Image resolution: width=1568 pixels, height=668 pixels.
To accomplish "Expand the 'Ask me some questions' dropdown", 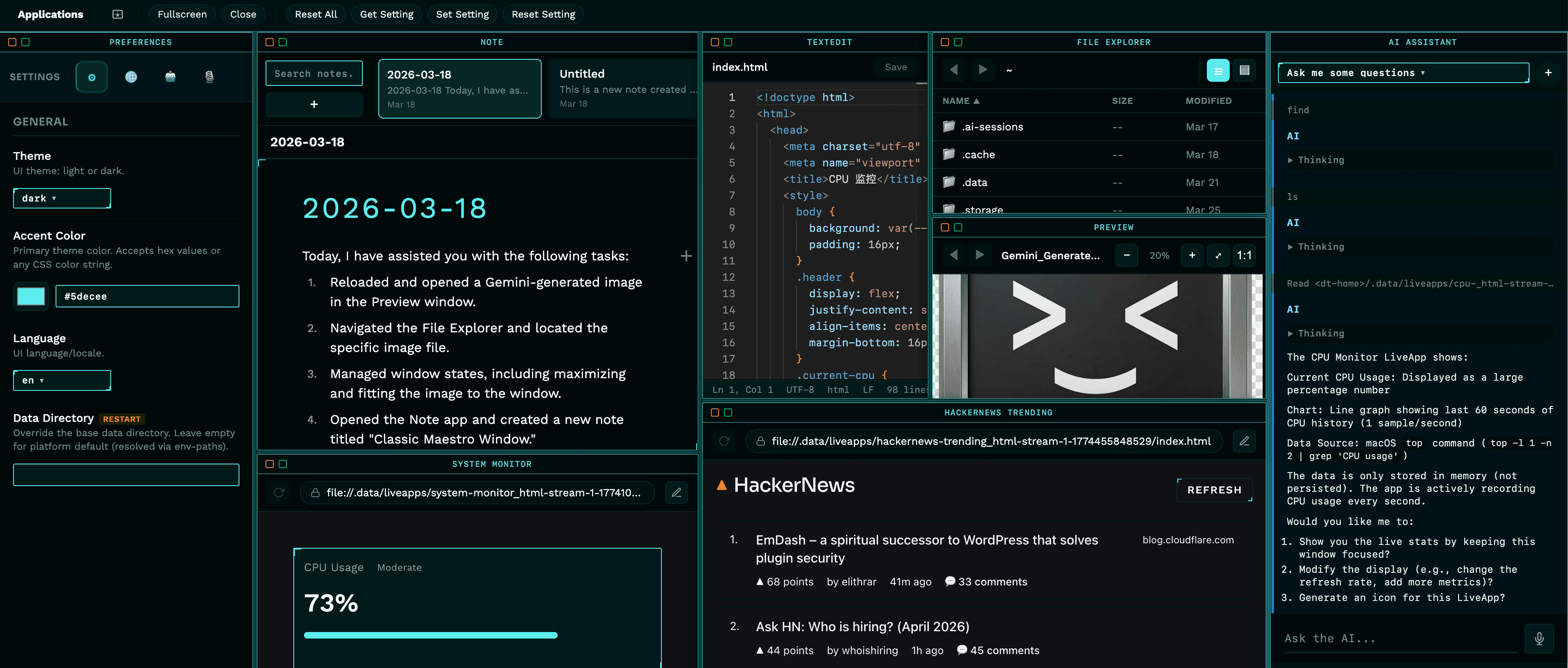I will [1403, 72].
